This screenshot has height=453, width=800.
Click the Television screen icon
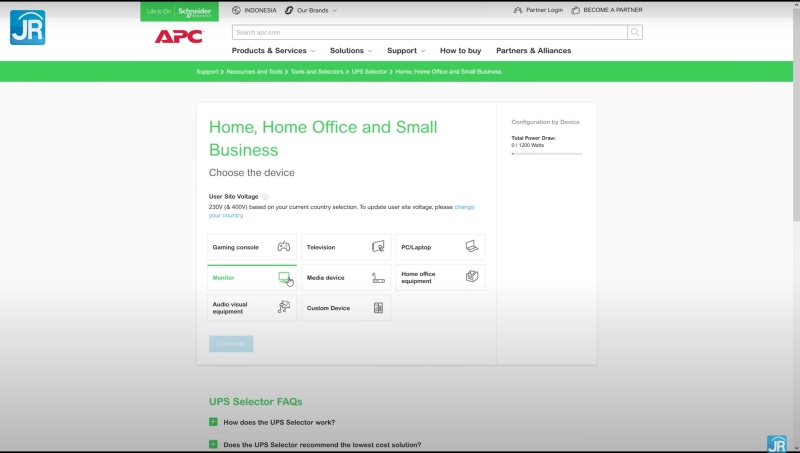coord(378,247)
